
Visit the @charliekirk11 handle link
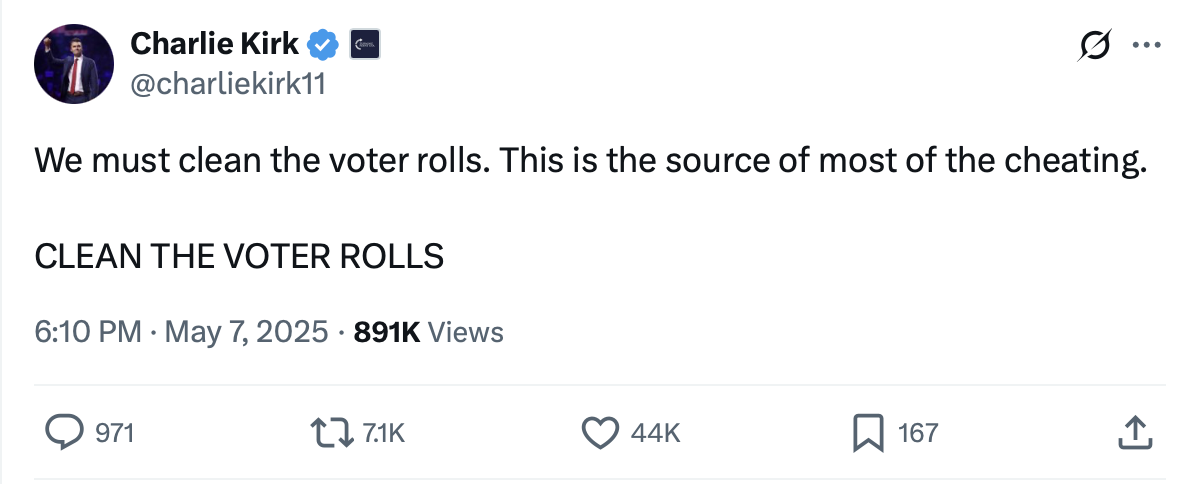pyautogui.click(x=228, y=85)
